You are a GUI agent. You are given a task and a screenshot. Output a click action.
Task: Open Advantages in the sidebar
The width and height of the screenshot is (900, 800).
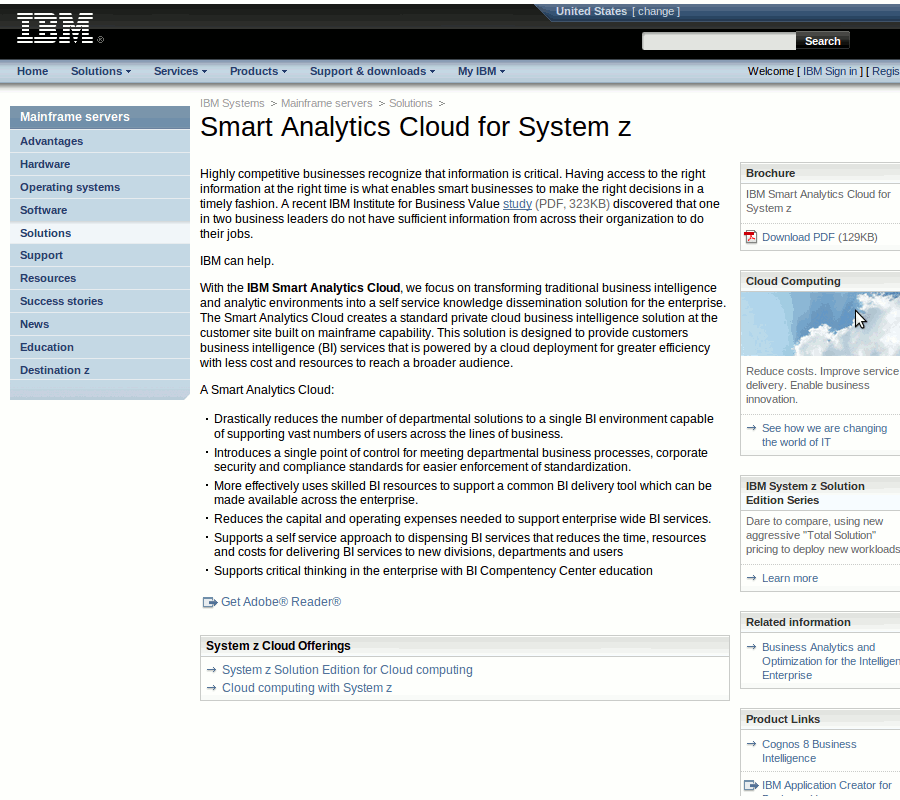pyautogui.click(x=100, y=141)
